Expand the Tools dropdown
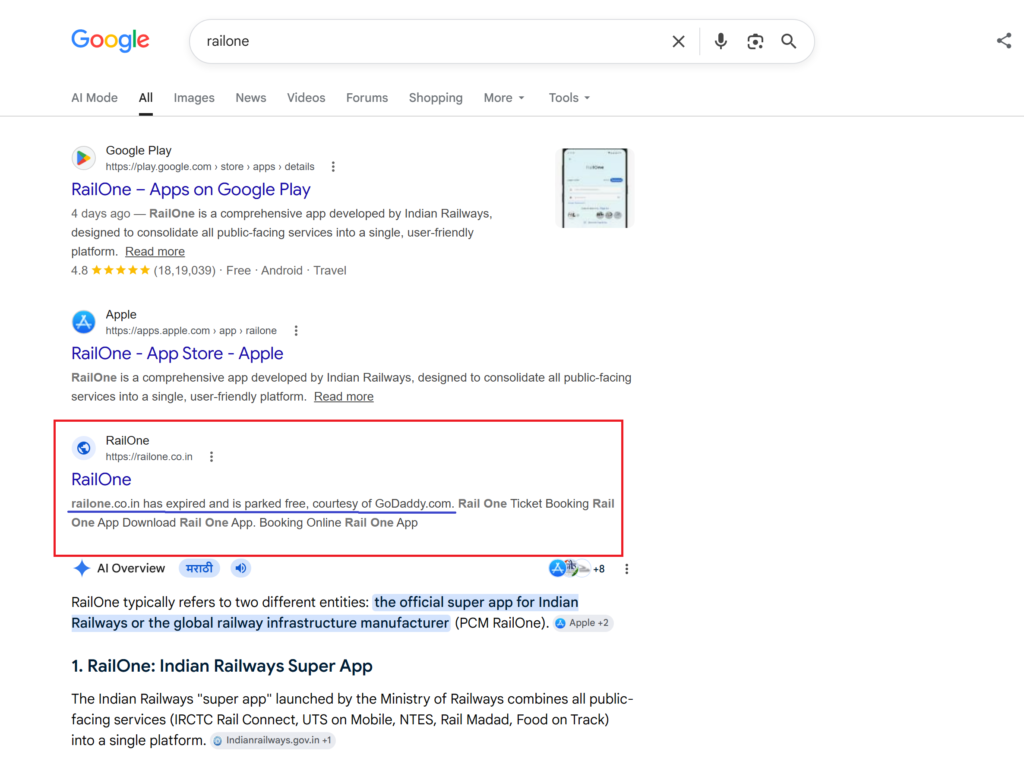 pyautogui.click(x=569, y=97)
